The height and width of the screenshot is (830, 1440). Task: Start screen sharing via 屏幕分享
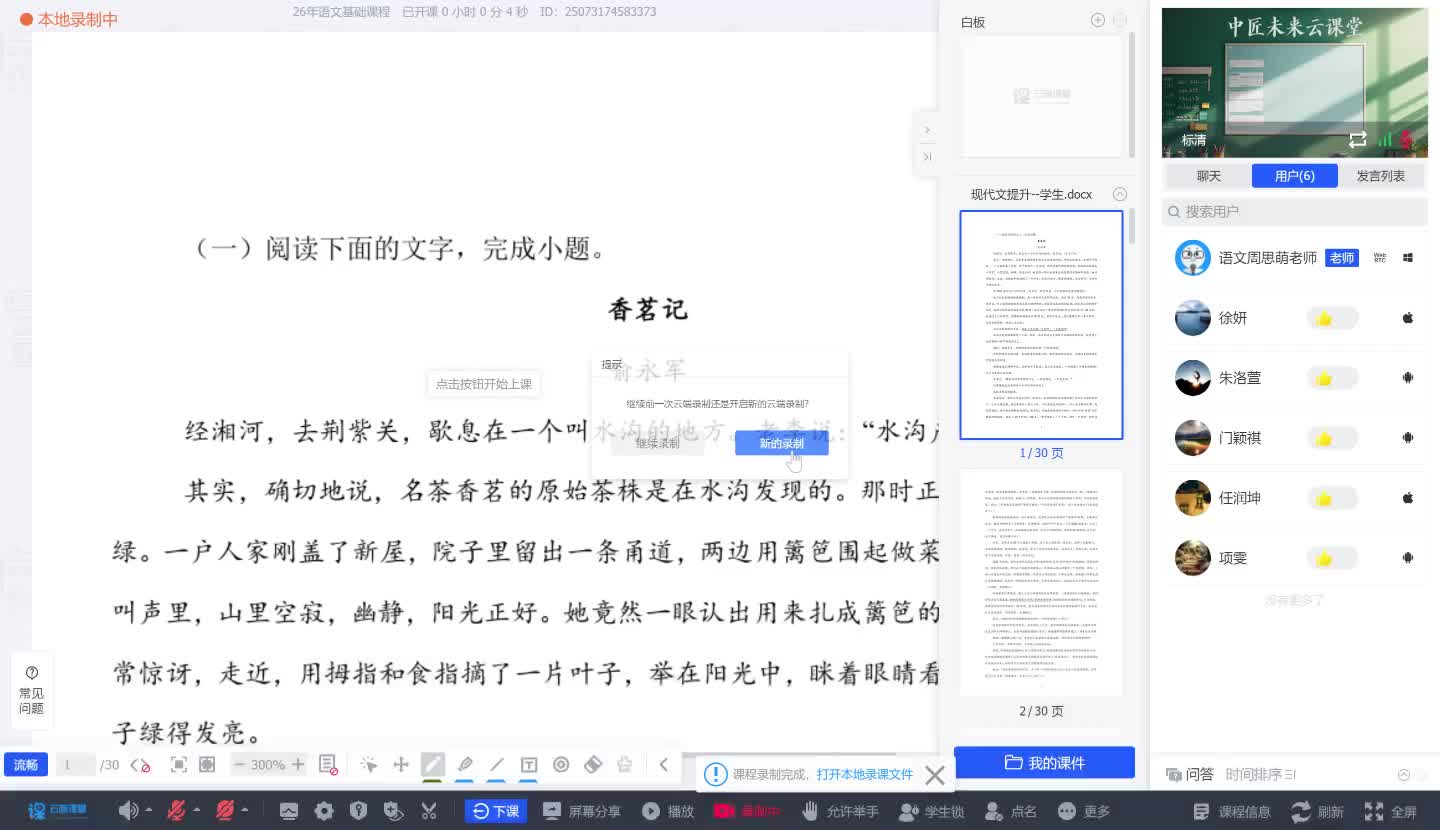tap(582, 811)
